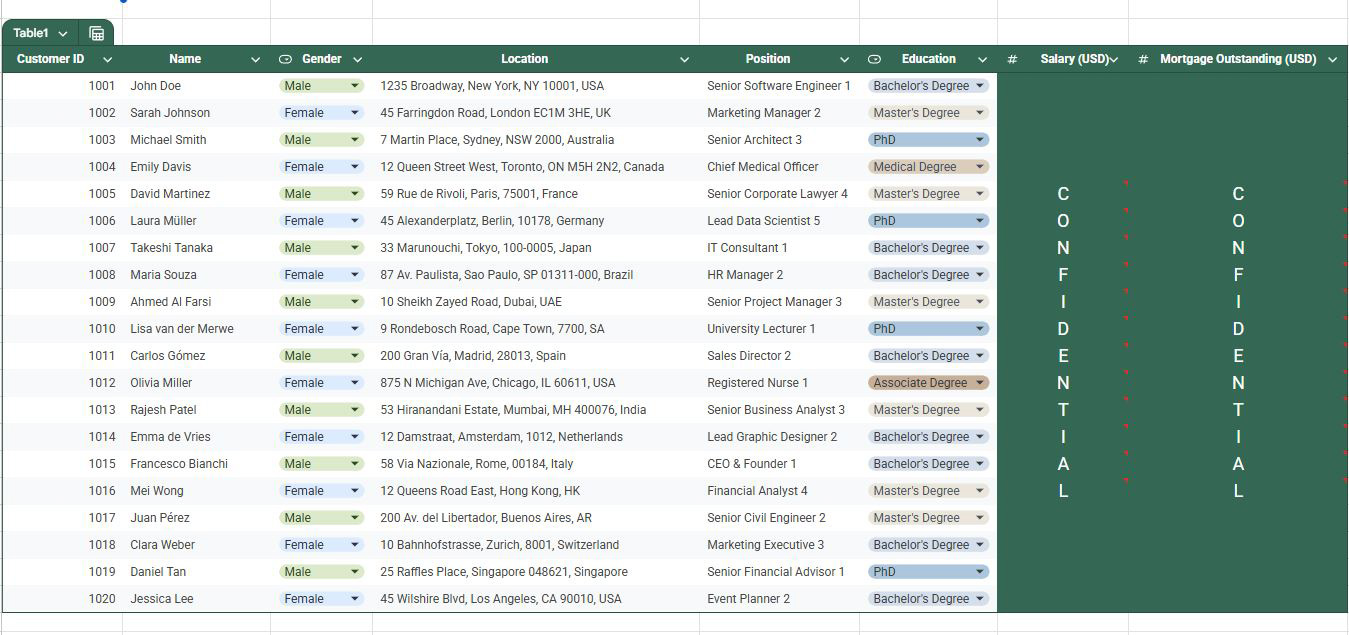Open Location column filter arrow
The height and width of the screenshot is (635, 1349).
coord(684,59)
